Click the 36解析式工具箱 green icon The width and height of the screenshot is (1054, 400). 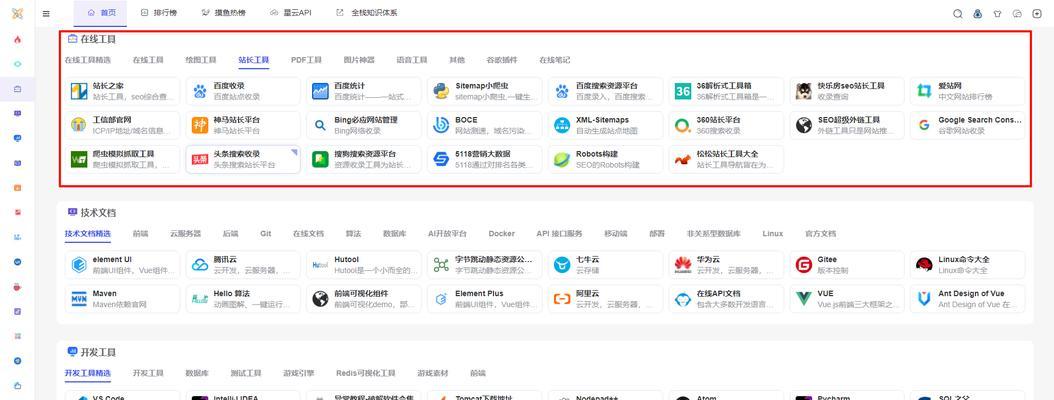coord(683,91)
